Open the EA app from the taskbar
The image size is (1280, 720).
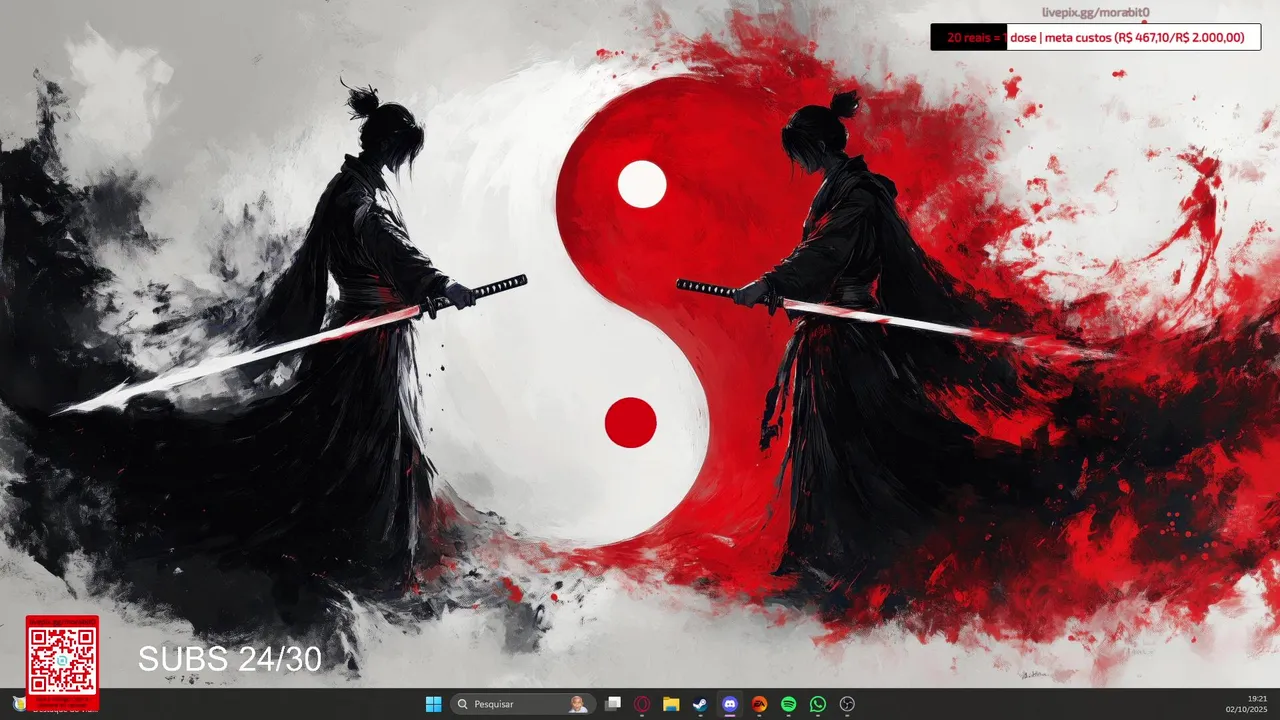click(x=759, y=704)
